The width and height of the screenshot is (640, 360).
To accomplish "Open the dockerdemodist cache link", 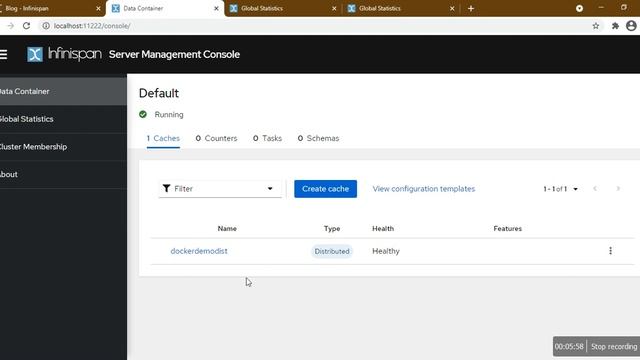I will [199, 251].
